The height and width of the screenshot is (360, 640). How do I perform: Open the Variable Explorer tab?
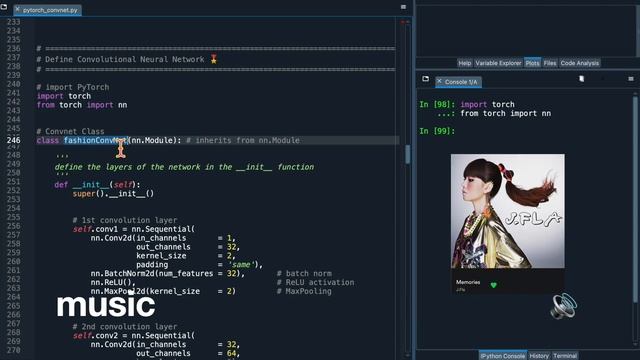click(x=498, y=63)
